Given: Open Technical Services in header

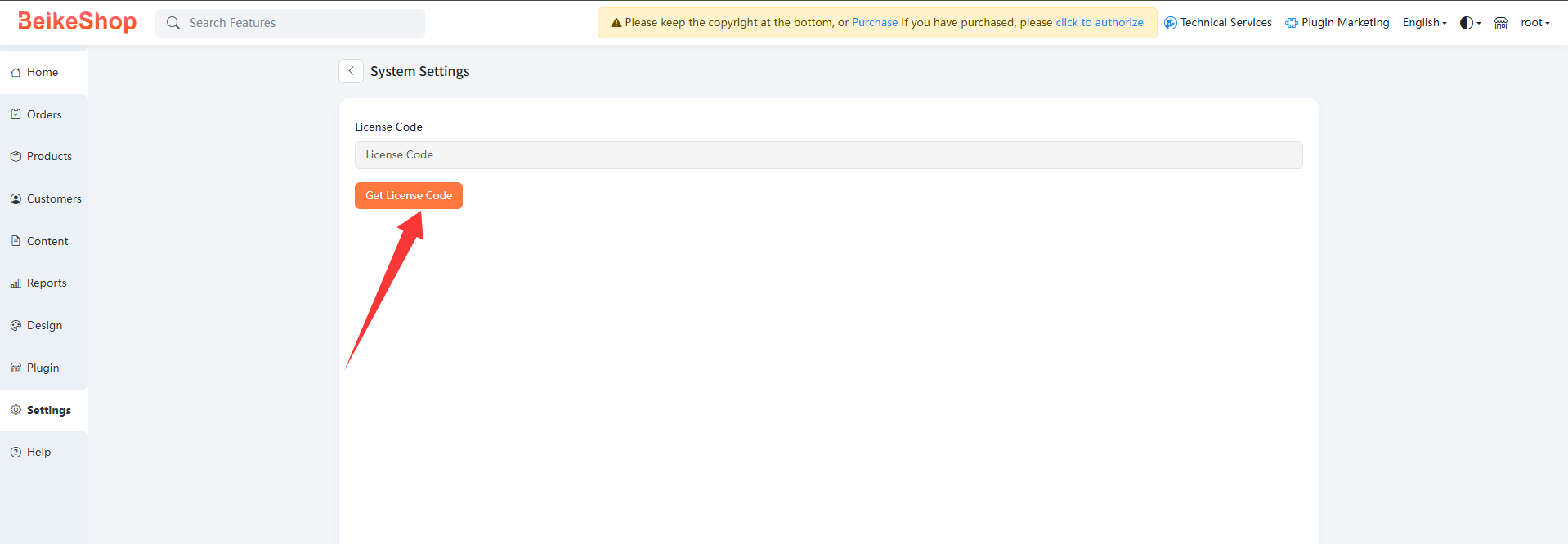Looking at the screenshot, I should [1218, 23].
